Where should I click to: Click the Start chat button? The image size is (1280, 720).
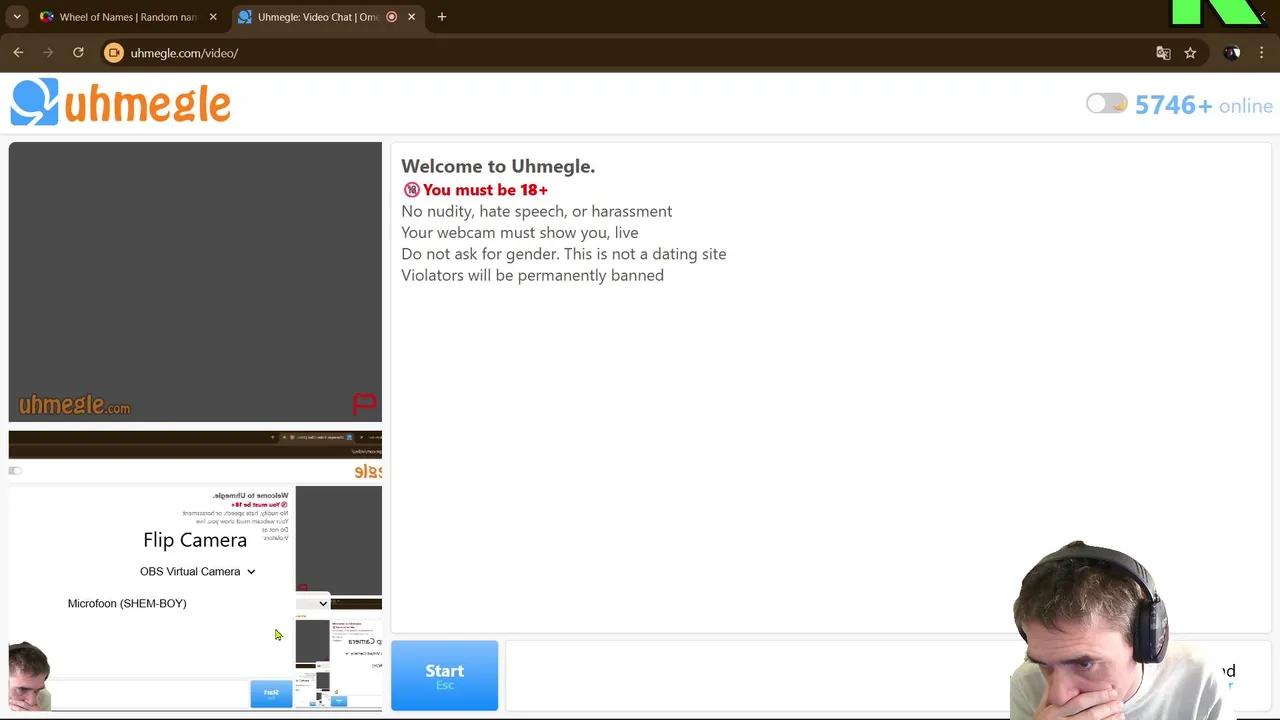click(444, 676)
